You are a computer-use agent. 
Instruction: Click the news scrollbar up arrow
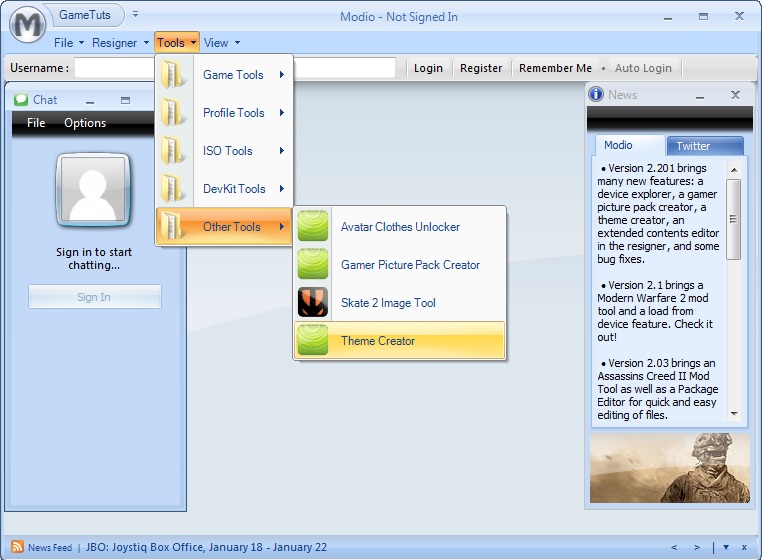(734, 170)
